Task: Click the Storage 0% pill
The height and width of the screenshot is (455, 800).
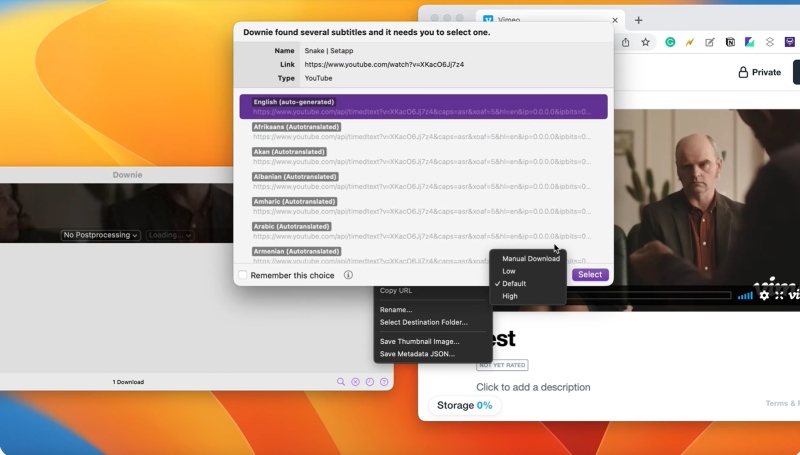Action: point(465,406)
